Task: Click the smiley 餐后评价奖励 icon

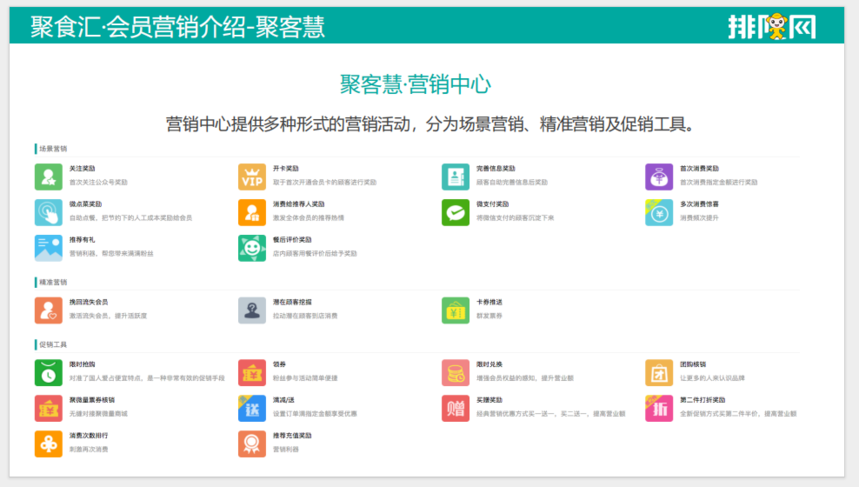Action: point(251,248)
